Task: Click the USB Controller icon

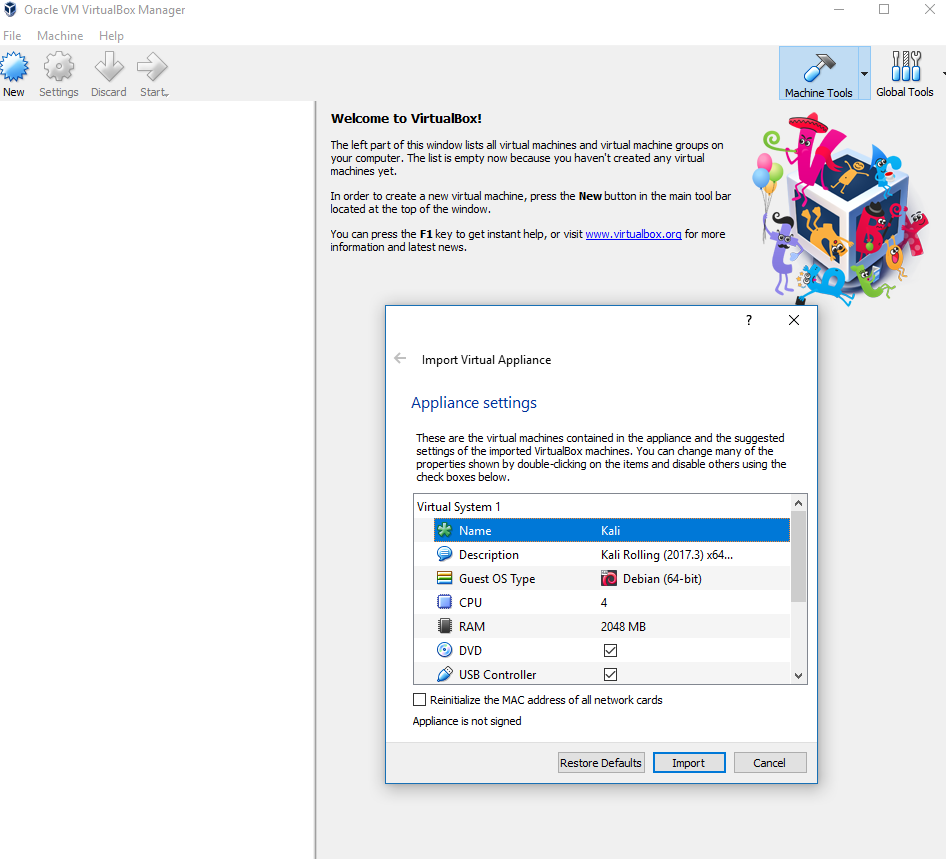Action: point(445,674)
